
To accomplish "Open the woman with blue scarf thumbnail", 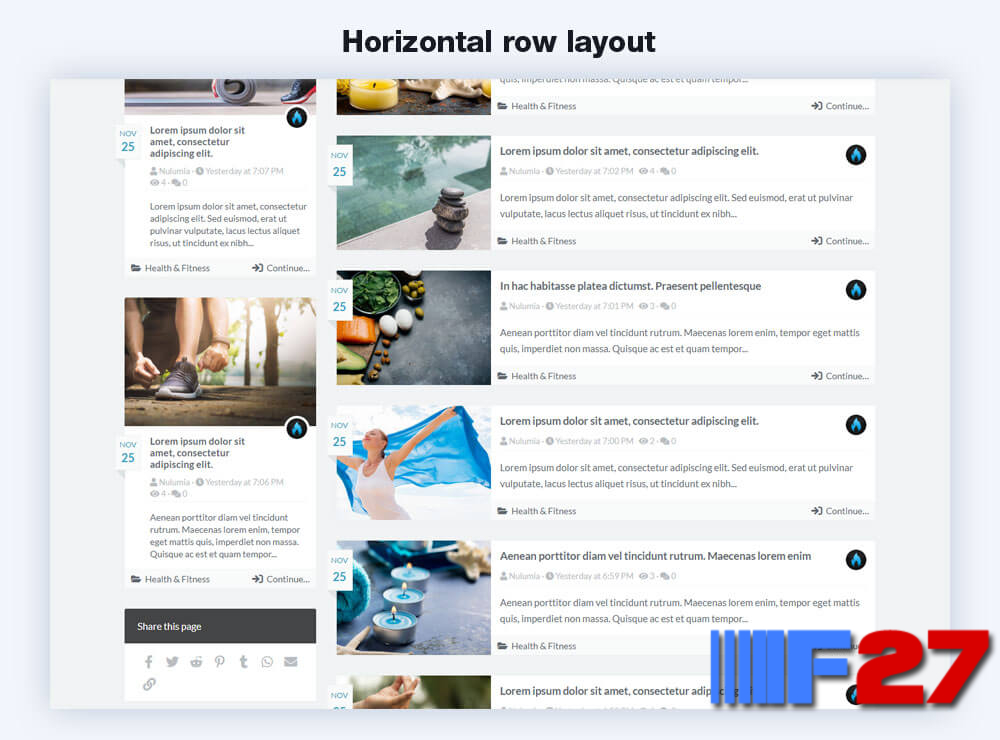I will 414,462.
